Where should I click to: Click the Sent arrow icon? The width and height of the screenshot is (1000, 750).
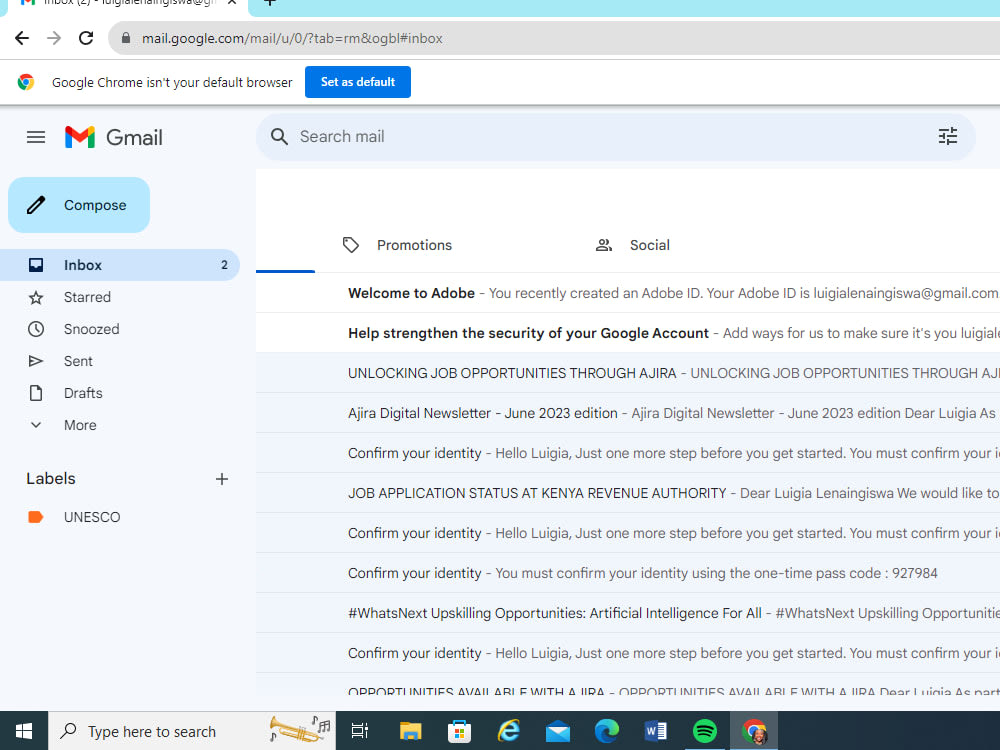[x=36, y=361]
